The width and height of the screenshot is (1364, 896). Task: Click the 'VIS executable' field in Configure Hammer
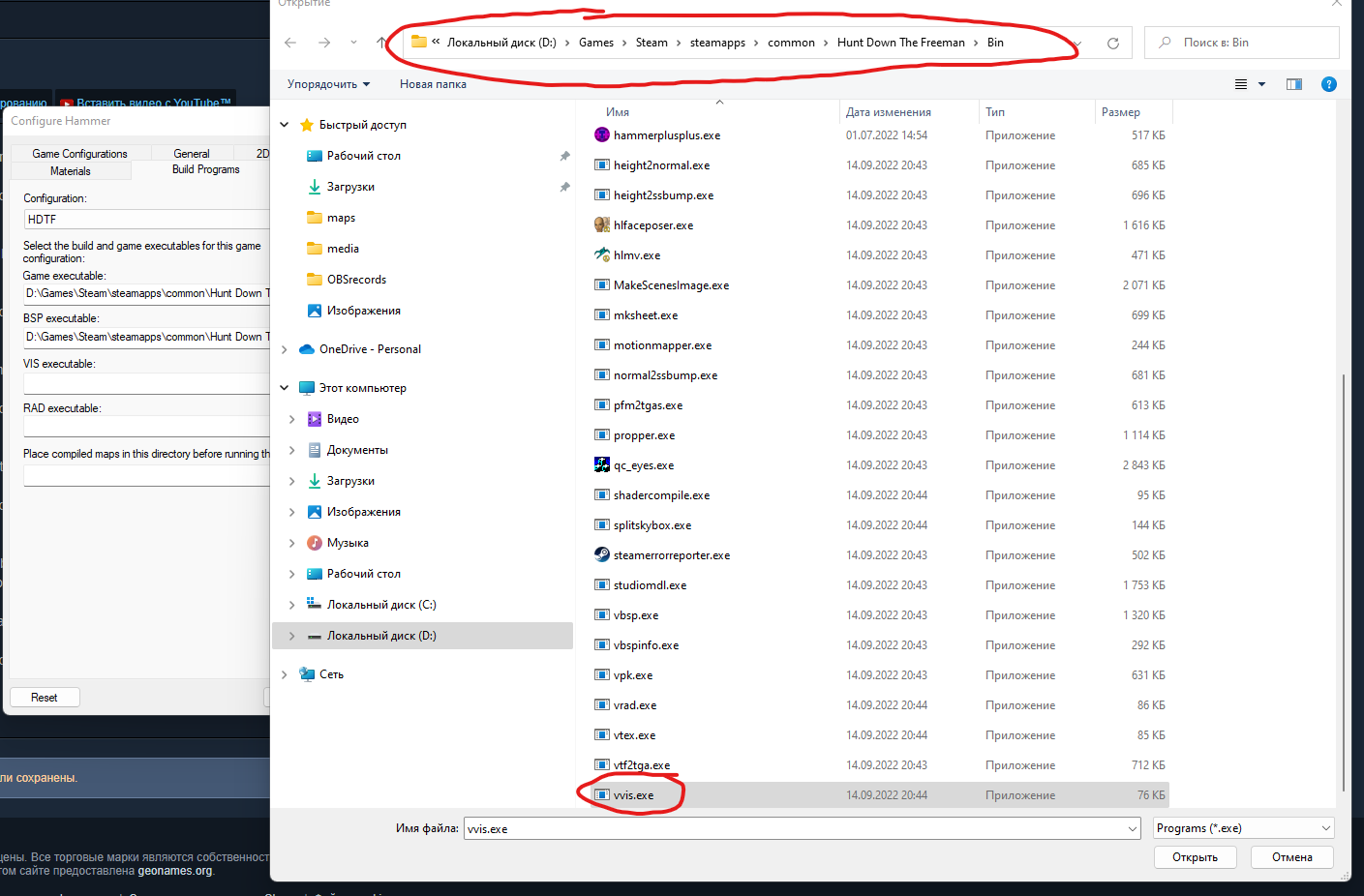(x=146, y=383)
